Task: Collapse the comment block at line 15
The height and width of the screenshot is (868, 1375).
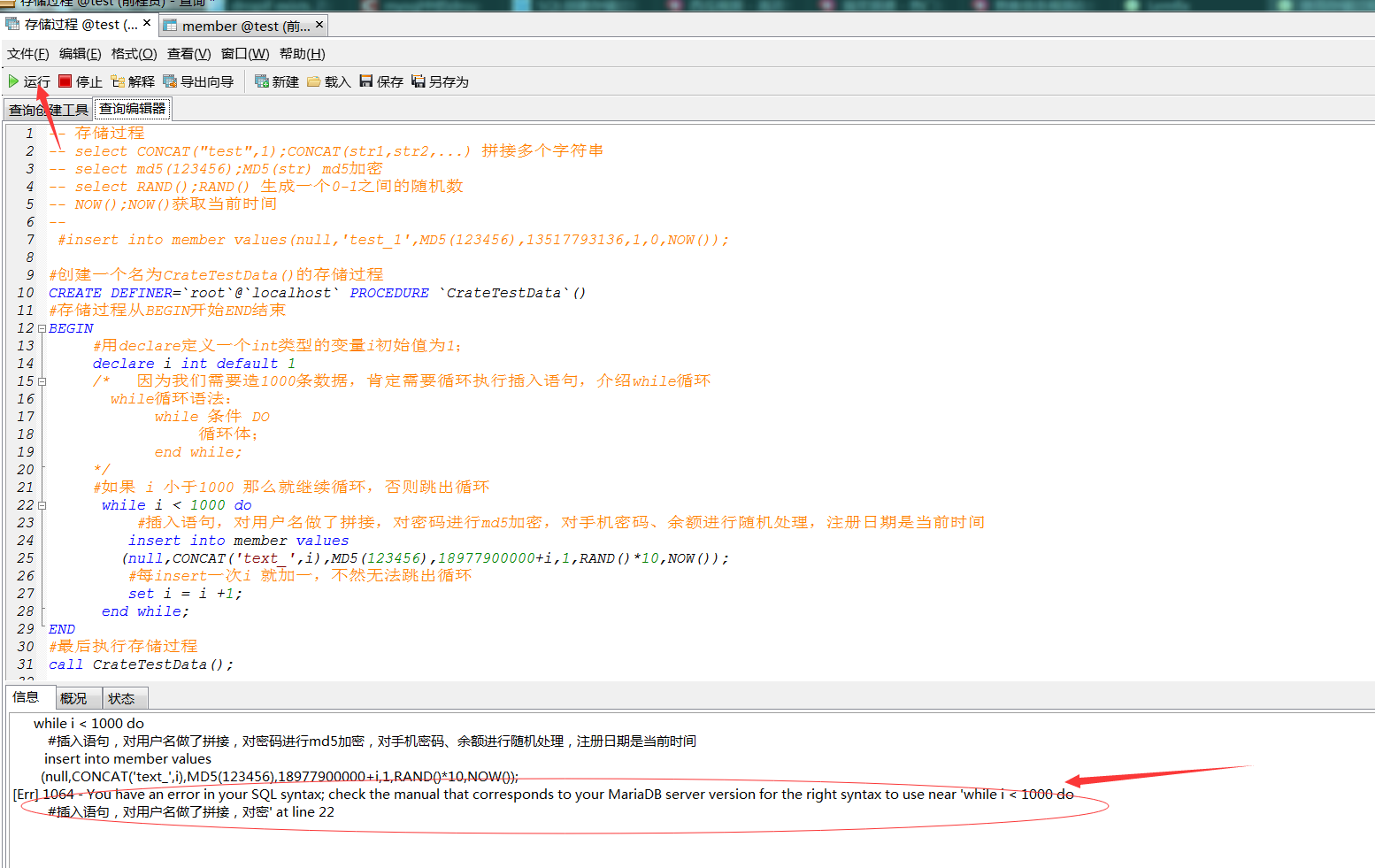Action: (42, 381)
